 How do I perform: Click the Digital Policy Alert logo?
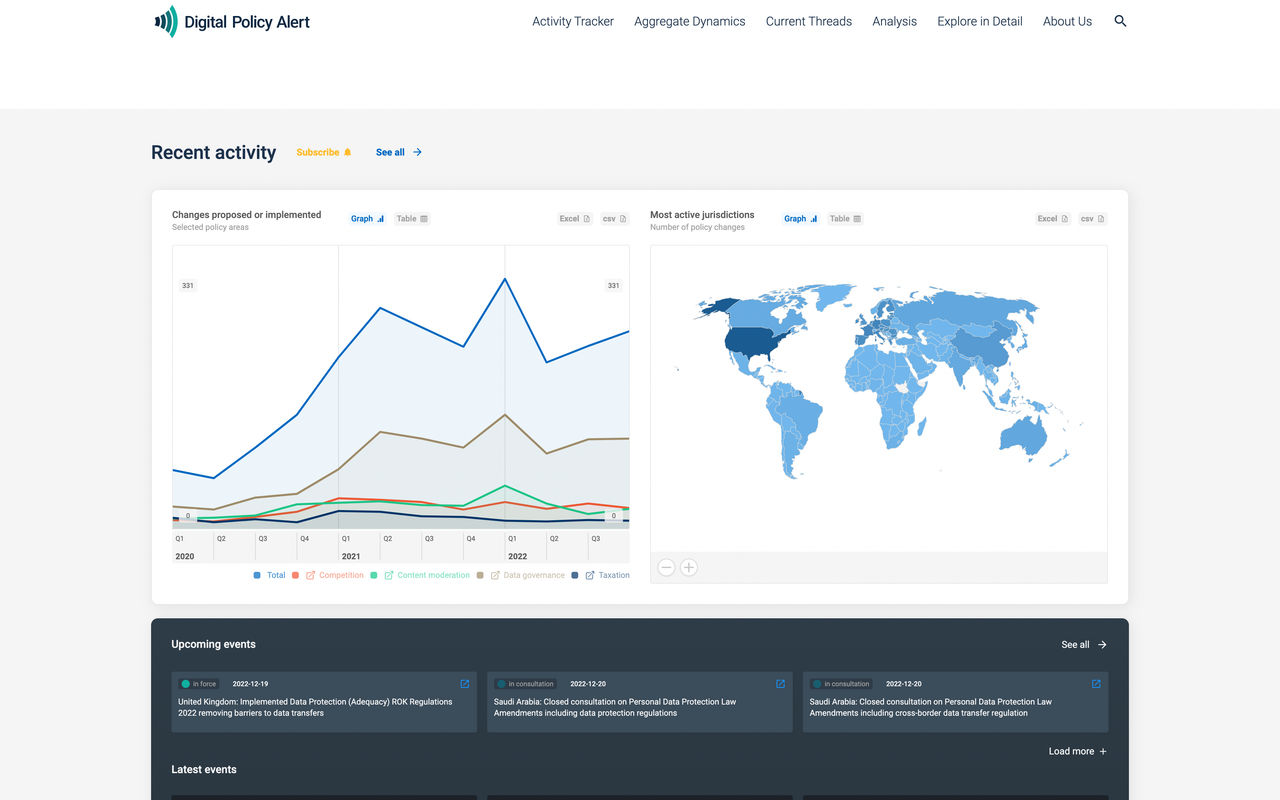point(232,21)
